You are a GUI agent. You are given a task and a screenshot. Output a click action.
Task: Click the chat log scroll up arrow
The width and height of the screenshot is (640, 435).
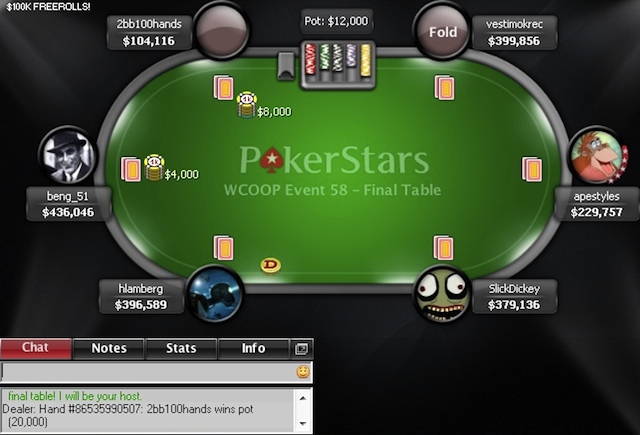[302, 398]
